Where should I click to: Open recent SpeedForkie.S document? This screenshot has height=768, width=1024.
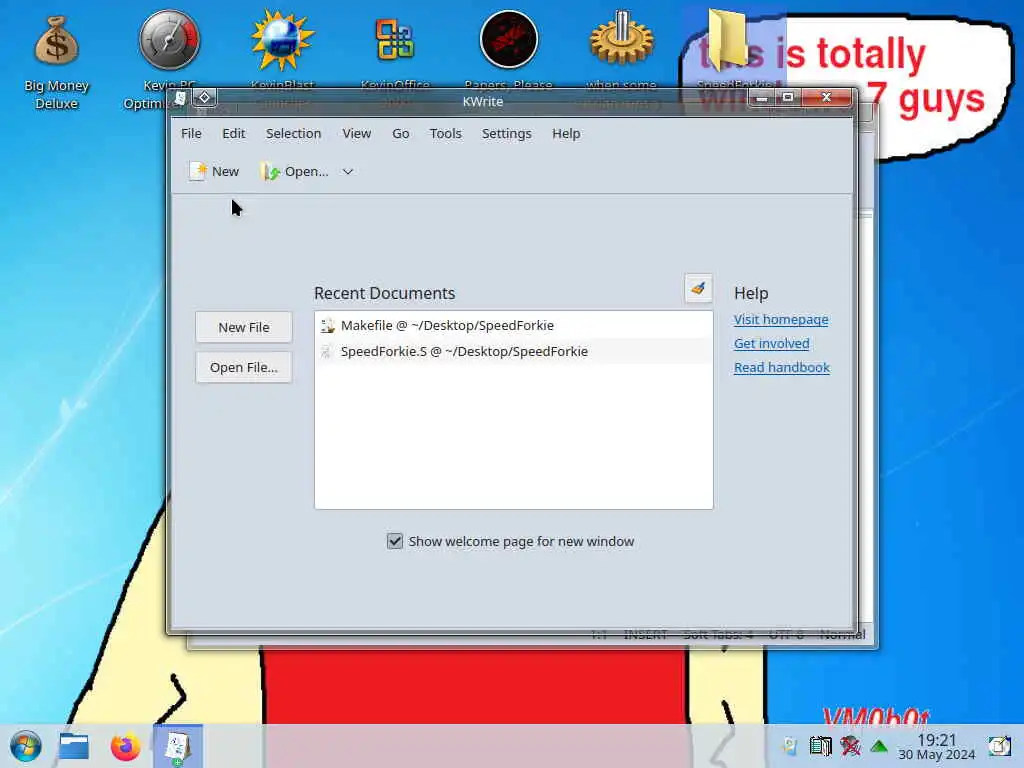[513, 351]
